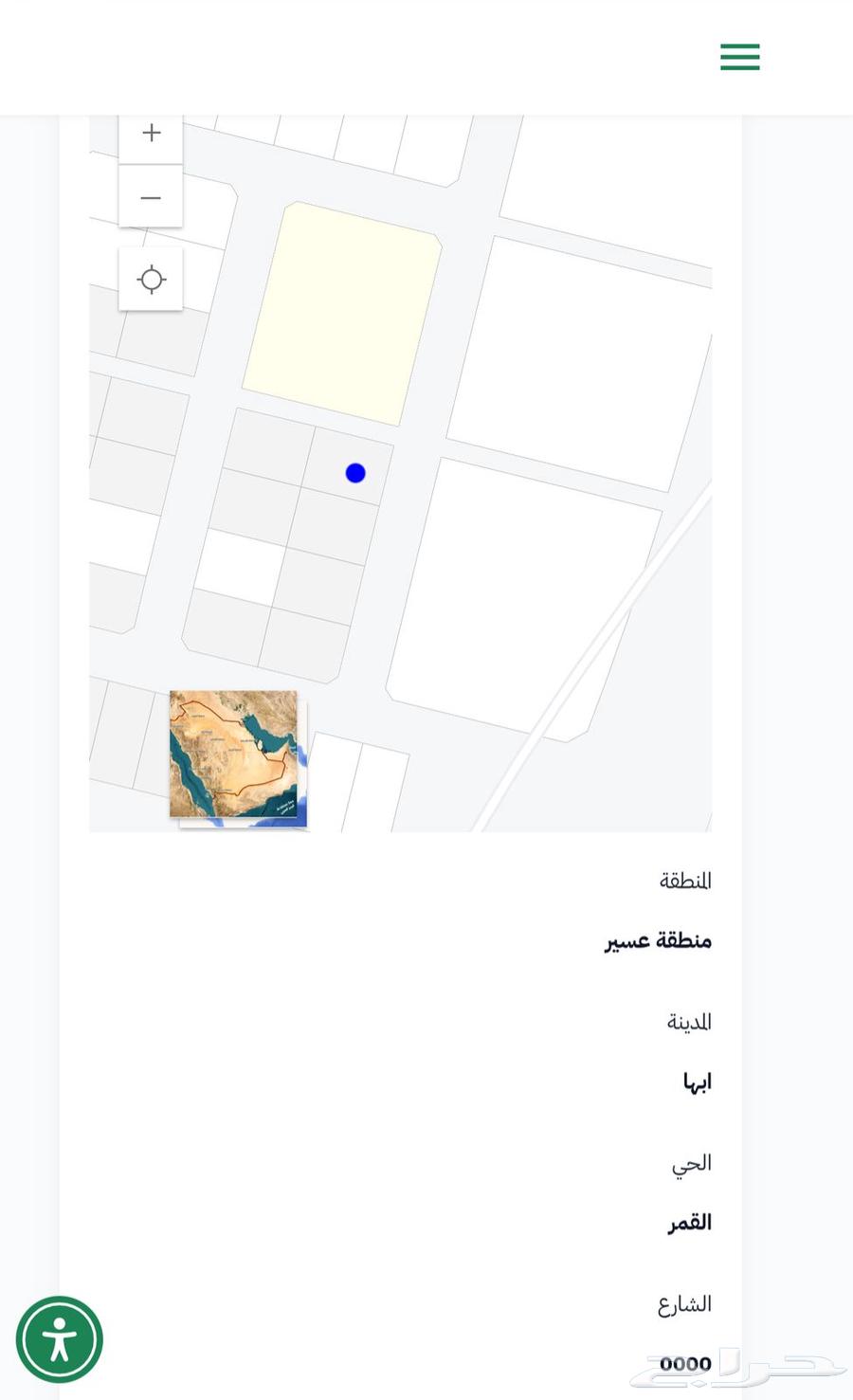Screen dimensions: 853x1400
Task: Click the locate-me crosshair map button
Action: click(x=151, y=280)
